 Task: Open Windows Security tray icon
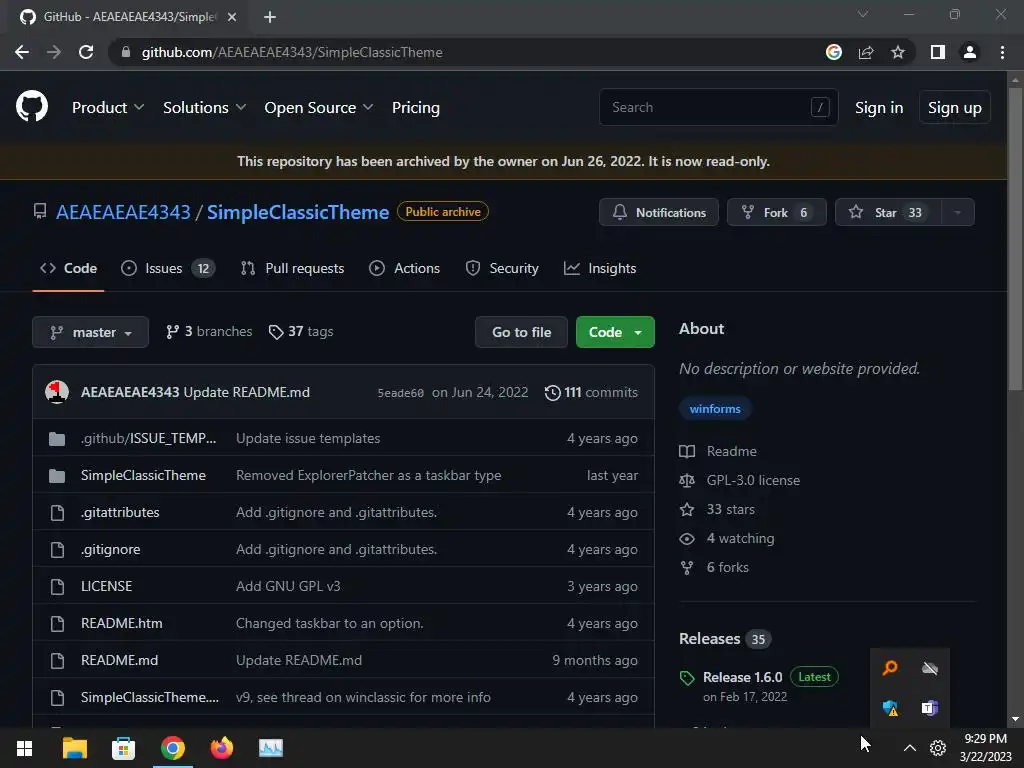(890, 708)
